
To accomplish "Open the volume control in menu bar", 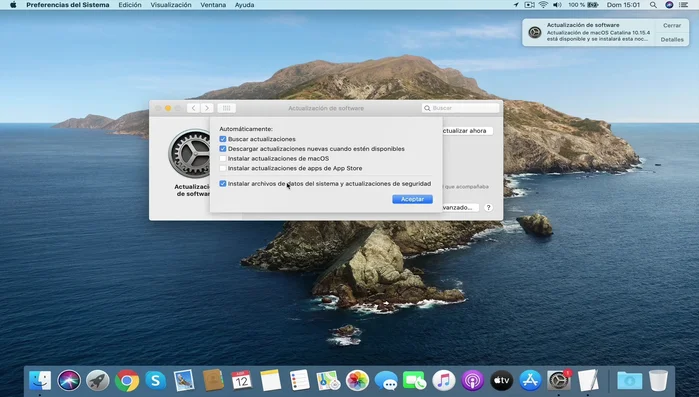I will click(x=557, y=5).
